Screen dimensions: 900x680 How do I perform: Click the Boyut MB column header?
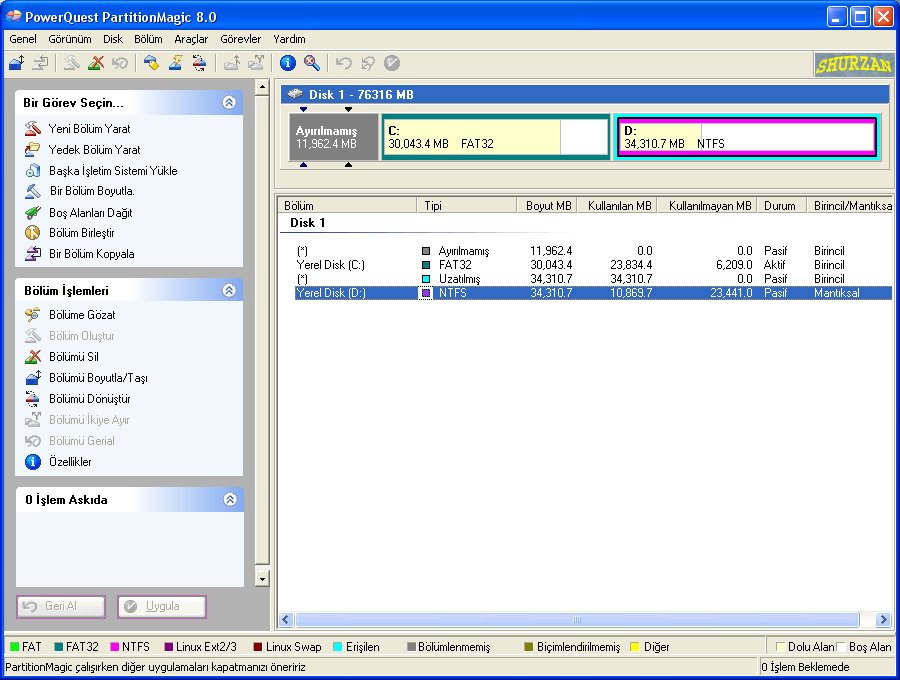click(x=548, y=205)
